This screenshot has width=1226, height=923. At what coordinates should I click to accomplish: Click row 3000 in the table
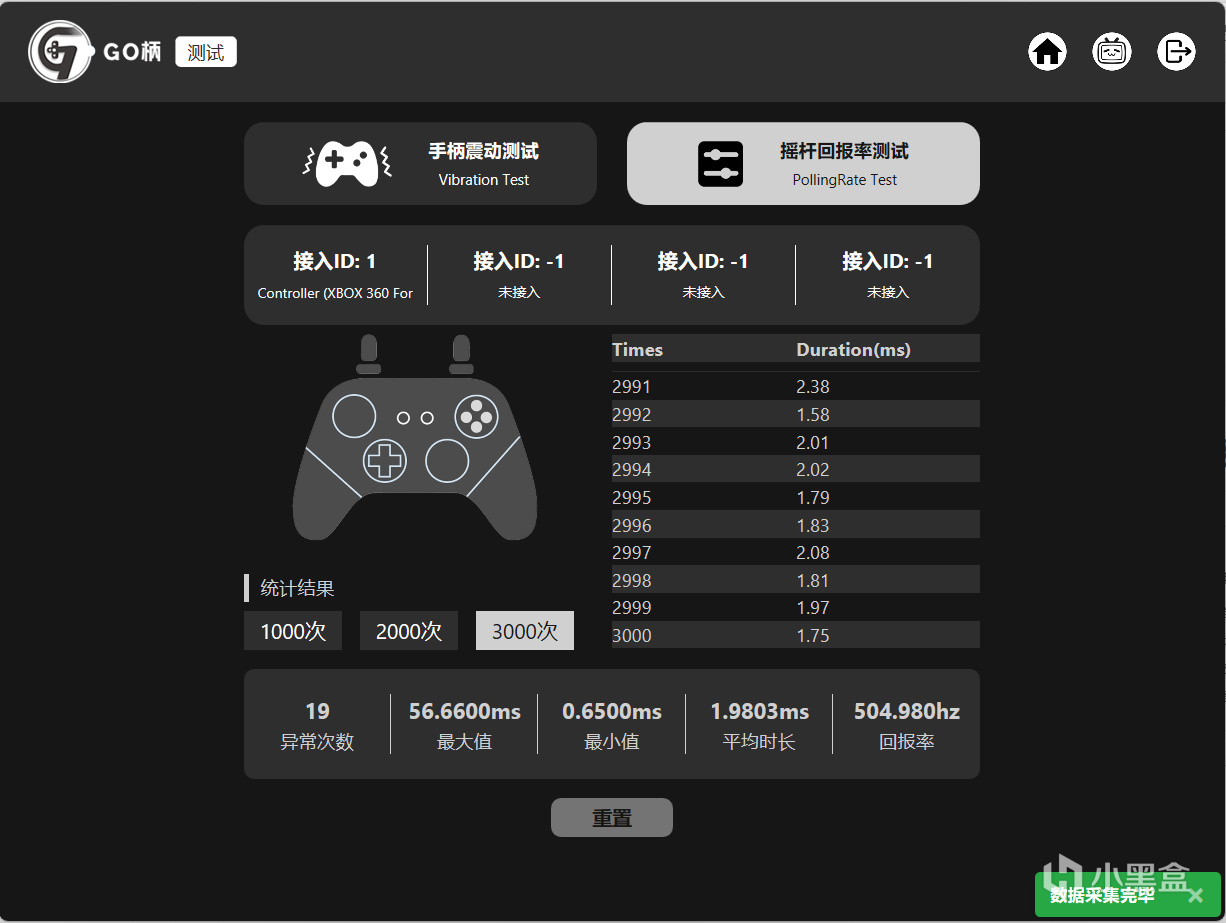click(x=796, y=635)
